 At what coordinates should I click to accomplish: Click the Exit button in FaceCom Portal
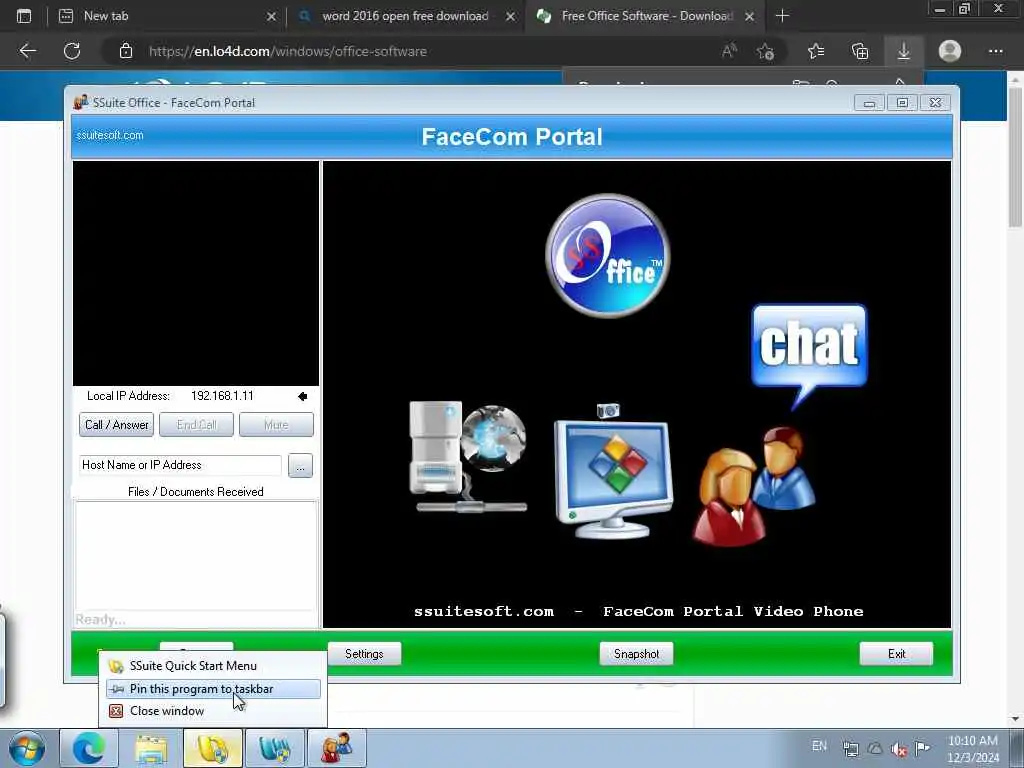click(x=896, y=654)
